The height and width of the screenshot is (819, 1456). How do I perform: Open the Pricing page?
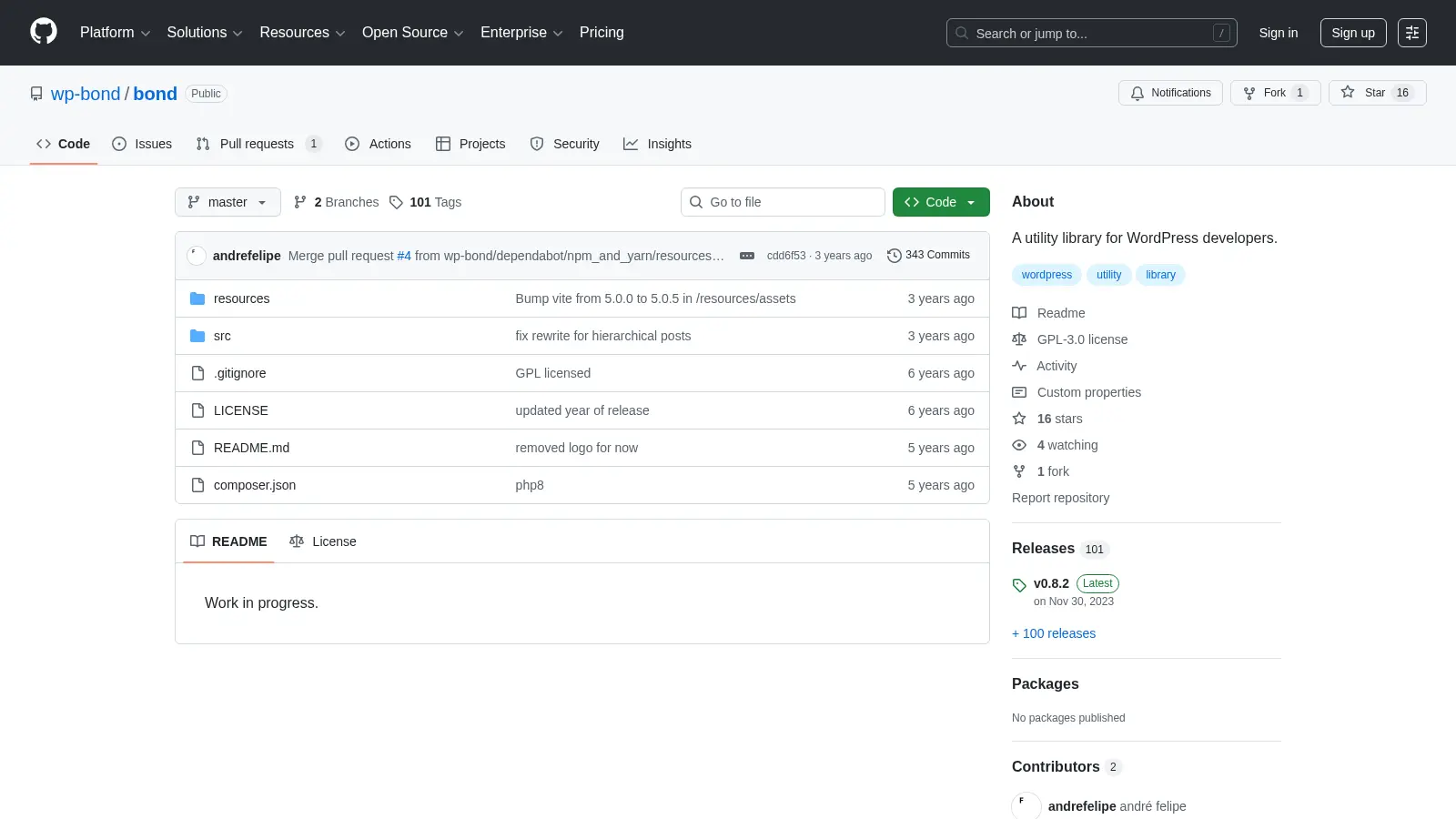[602, 33]
